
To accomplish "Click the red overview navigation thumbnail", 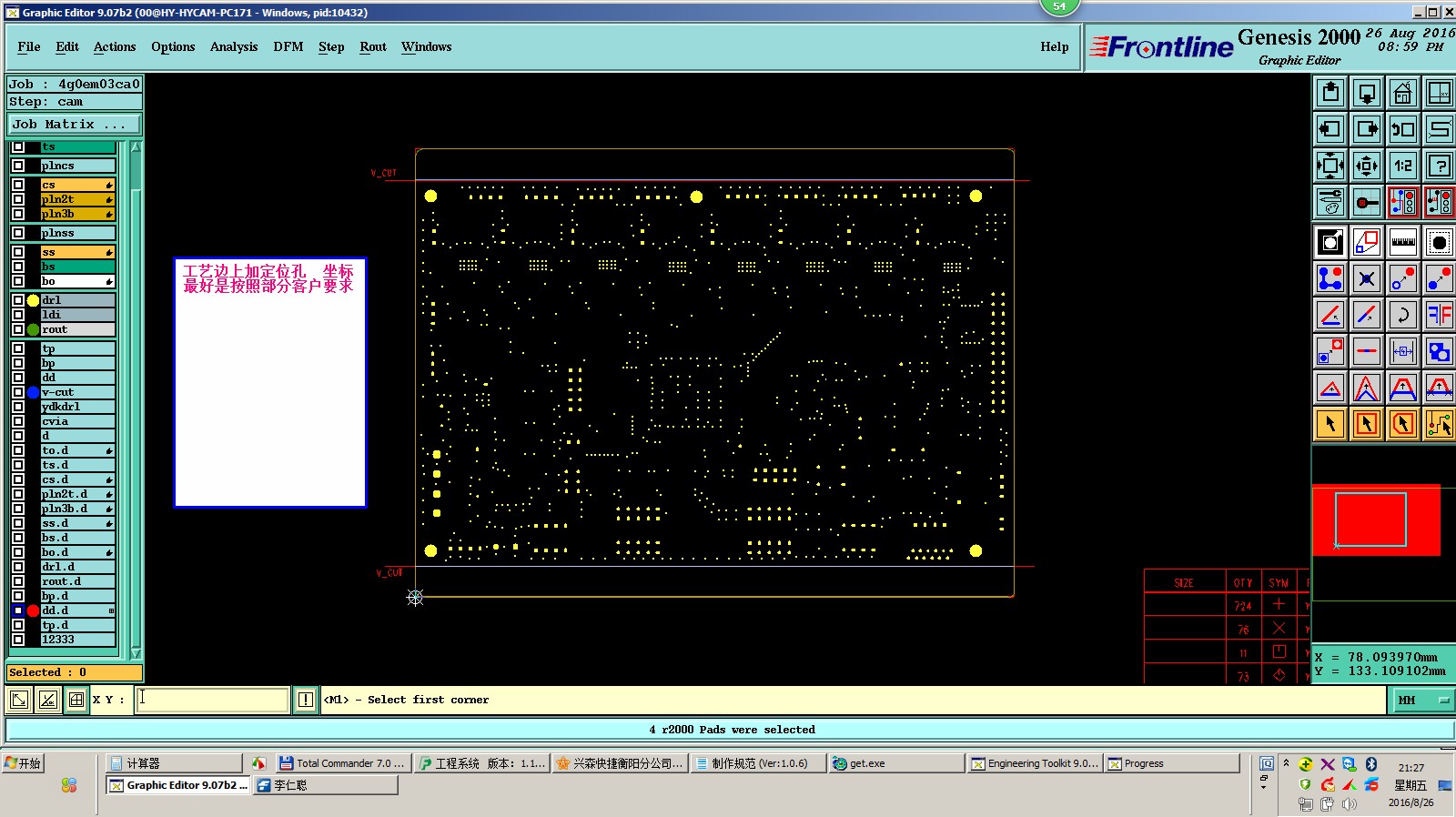I will coord(1376,519).
